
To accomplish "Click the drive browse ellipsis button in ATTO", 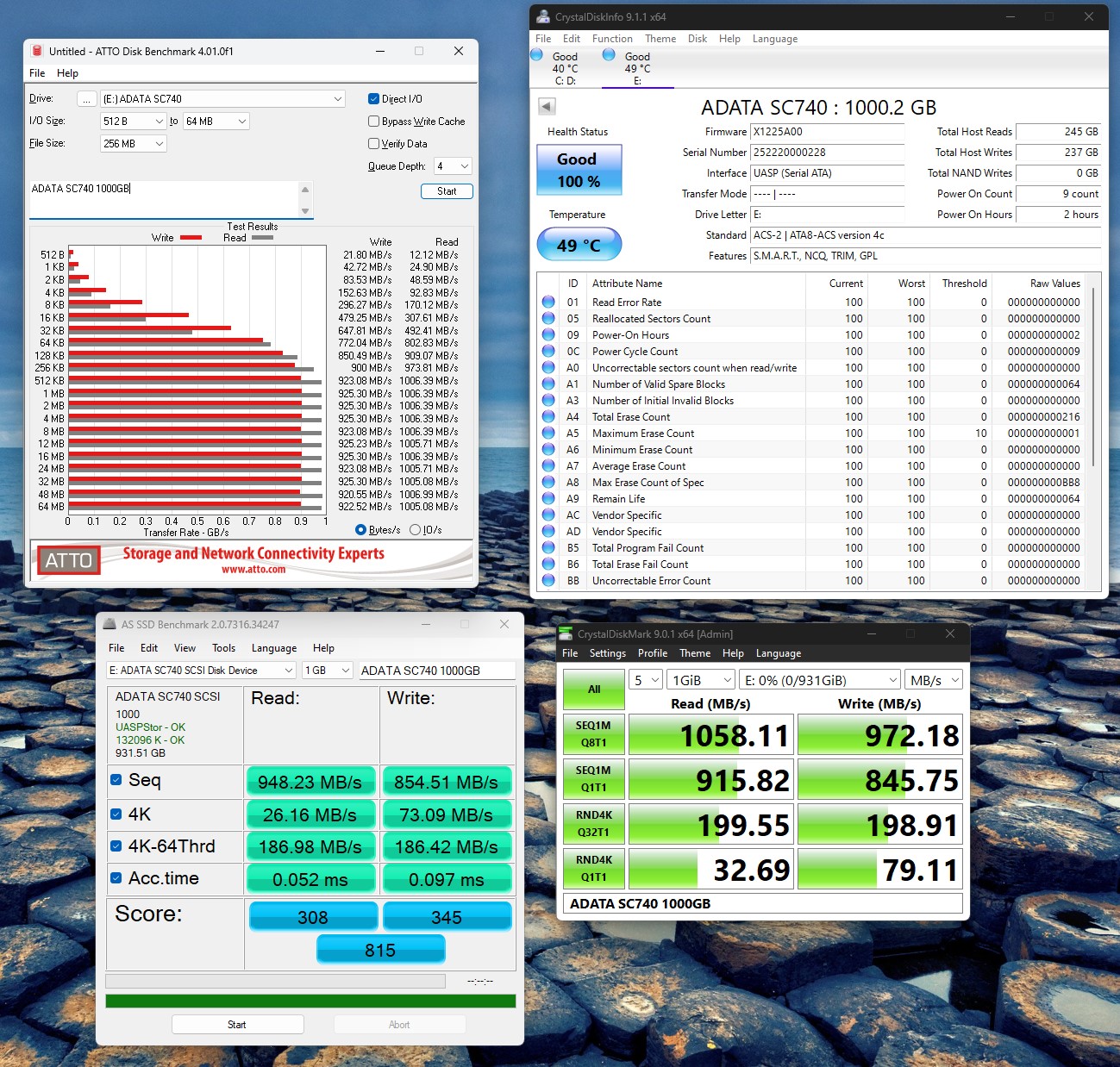I will pos(86,99).
